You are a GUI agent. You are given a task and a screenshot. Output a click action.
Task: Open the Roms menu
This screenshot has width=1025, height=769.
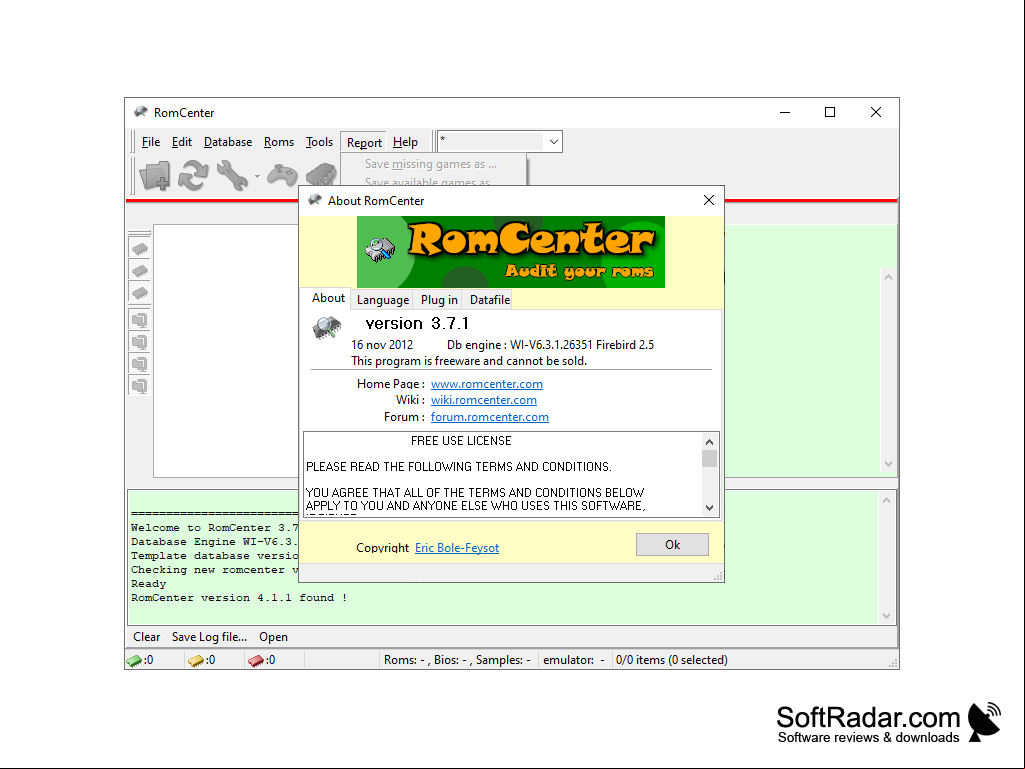(279, 142)
